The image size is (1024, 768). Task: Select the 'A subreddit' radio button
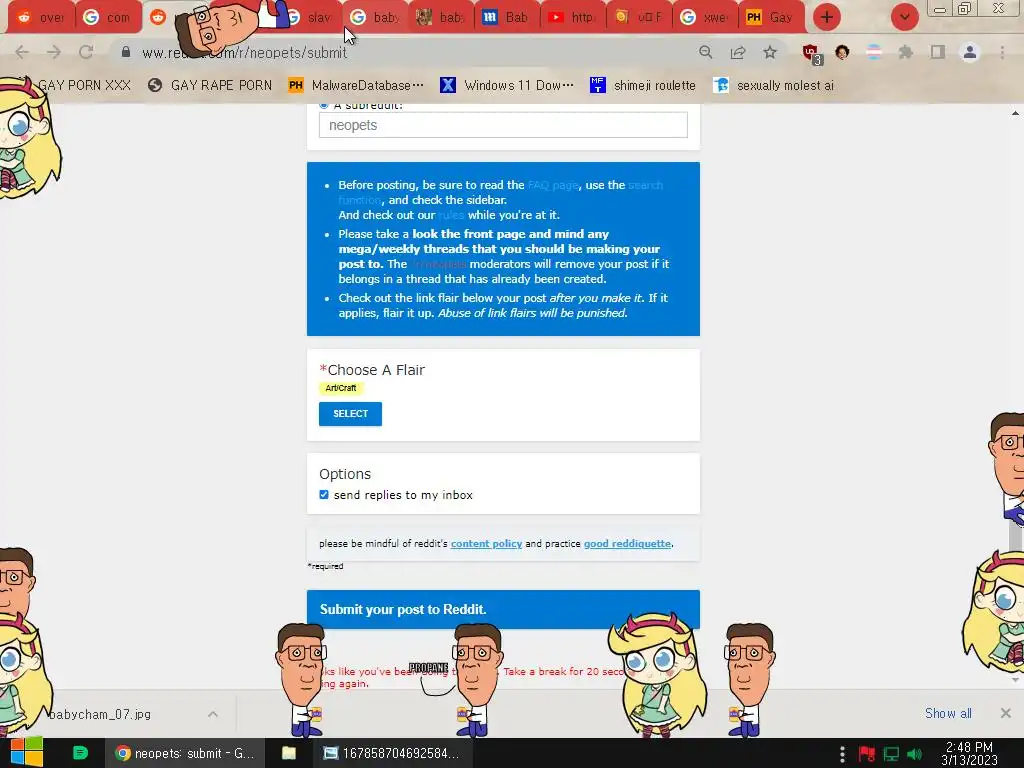coord(324,105)
